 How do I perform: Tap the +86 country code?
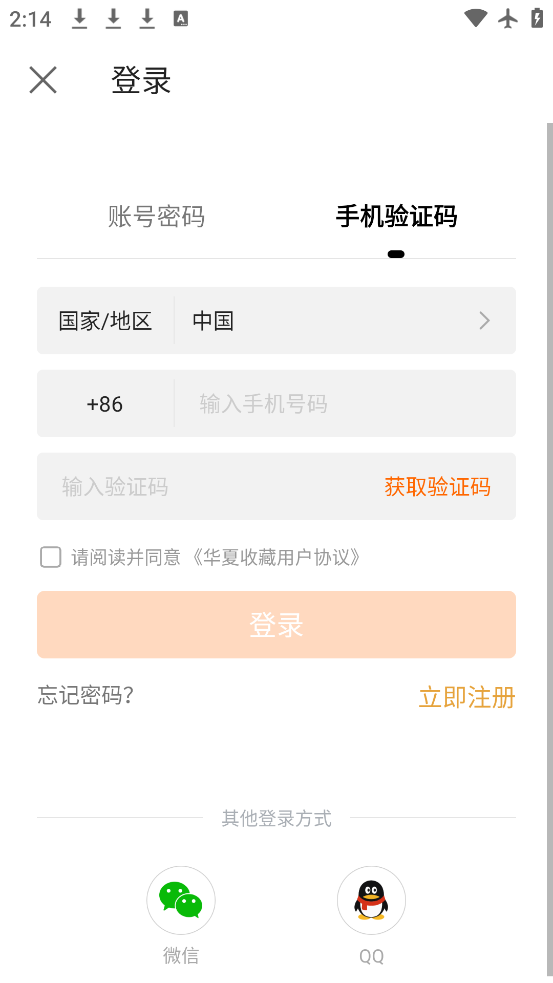105,404
